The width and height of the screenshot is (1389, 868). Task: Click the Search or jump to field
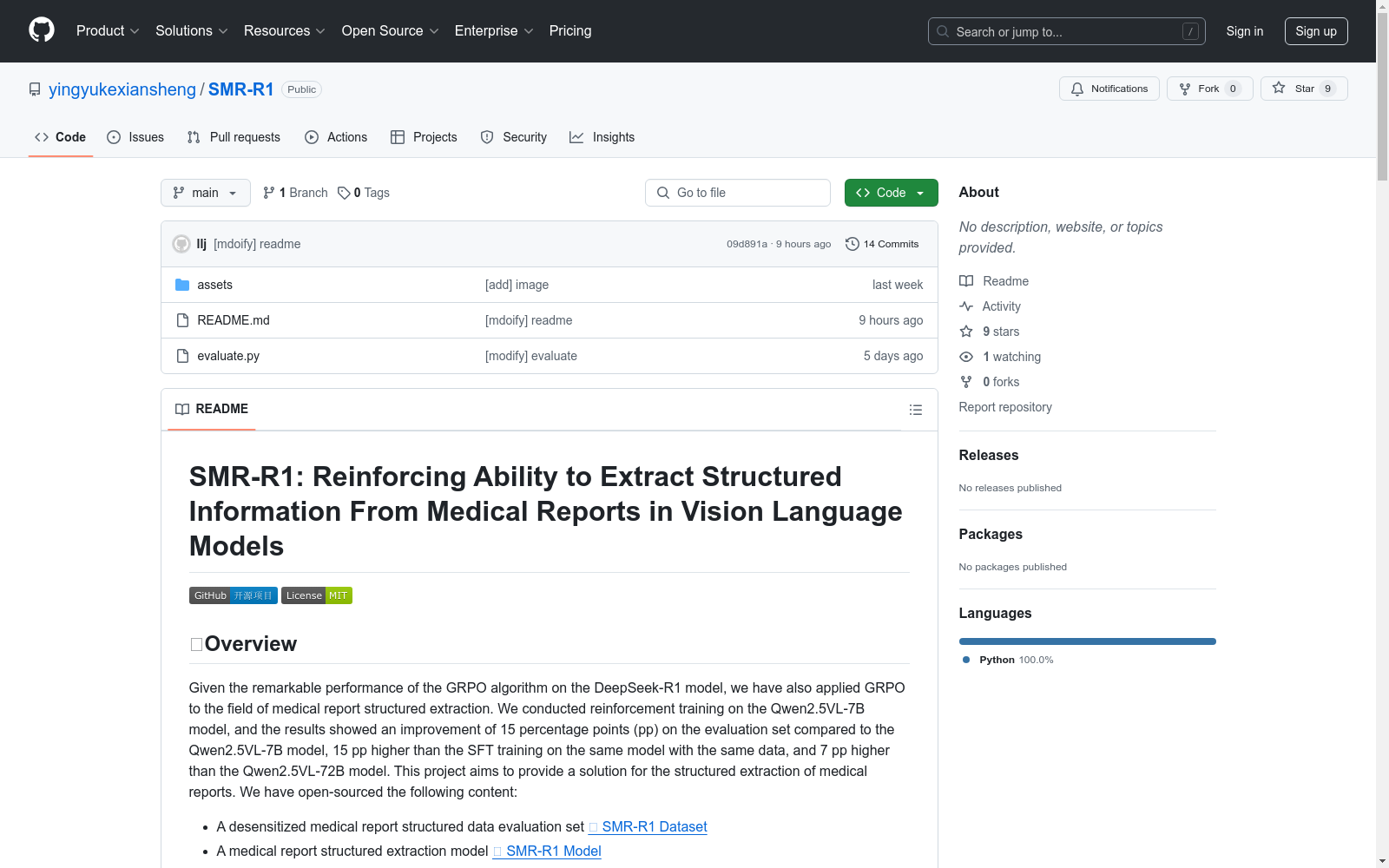[1067, 31]
